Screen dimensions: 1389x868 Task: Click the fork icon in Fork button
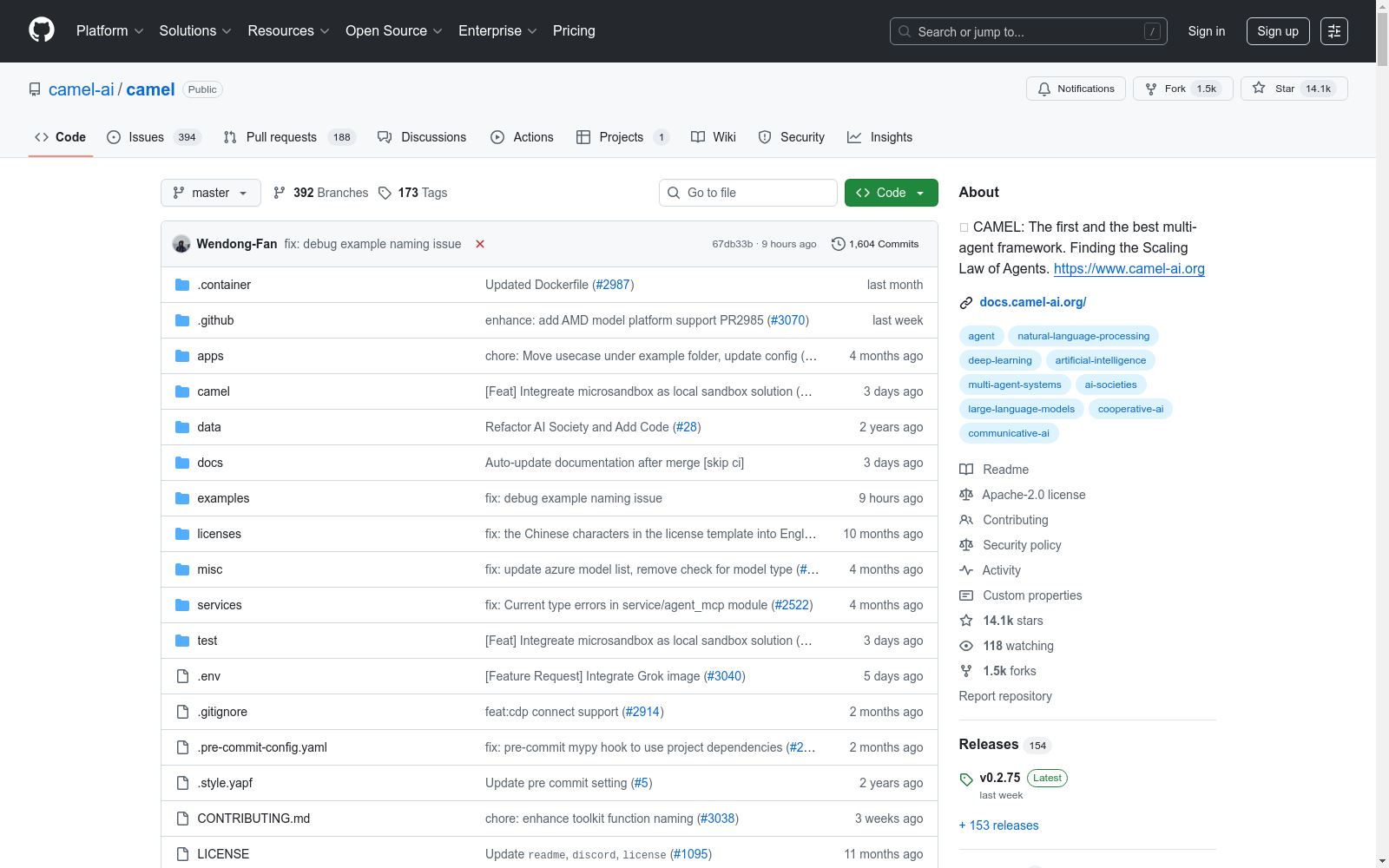(x=1151, y=89)
